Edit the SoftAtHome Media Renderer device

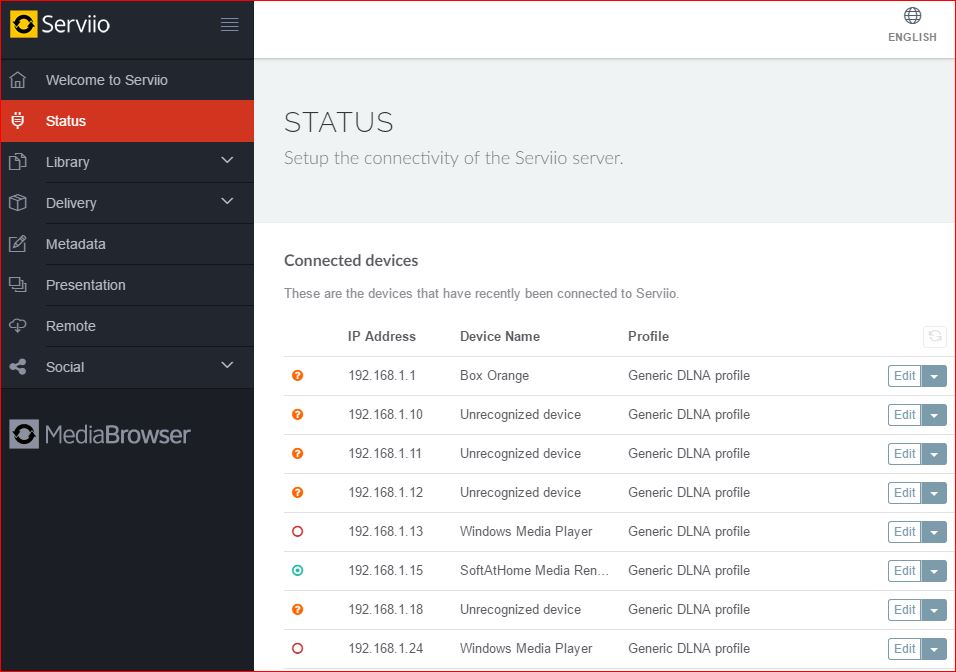[904, 571]
